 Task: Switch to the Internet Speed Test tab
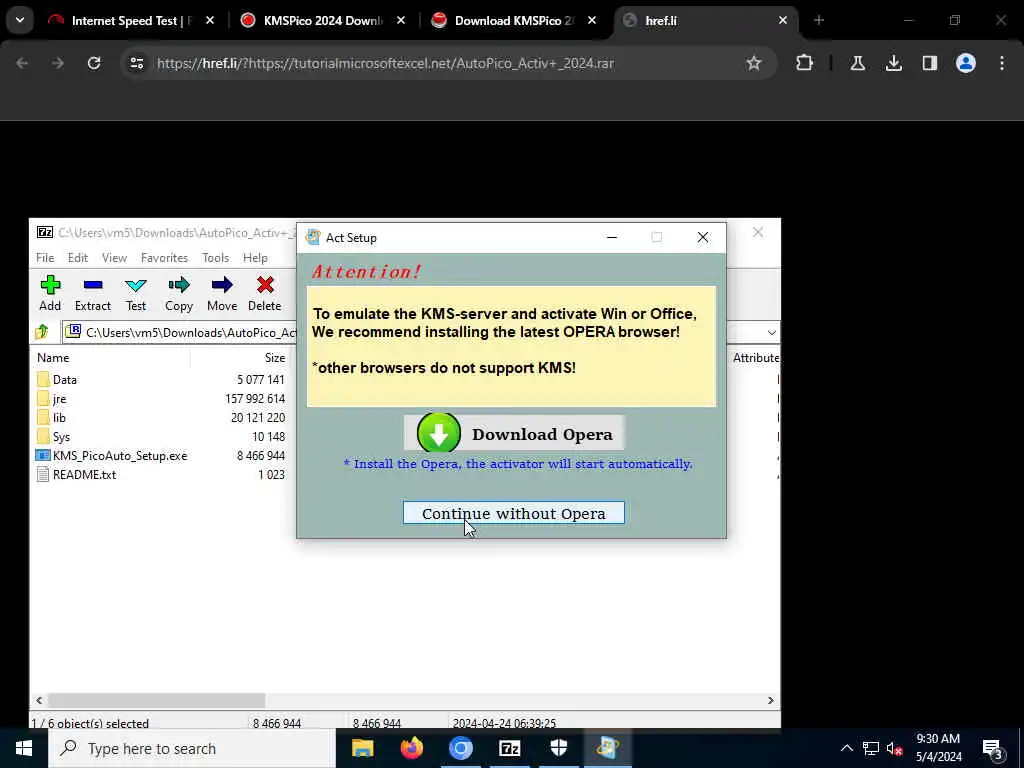131,20
